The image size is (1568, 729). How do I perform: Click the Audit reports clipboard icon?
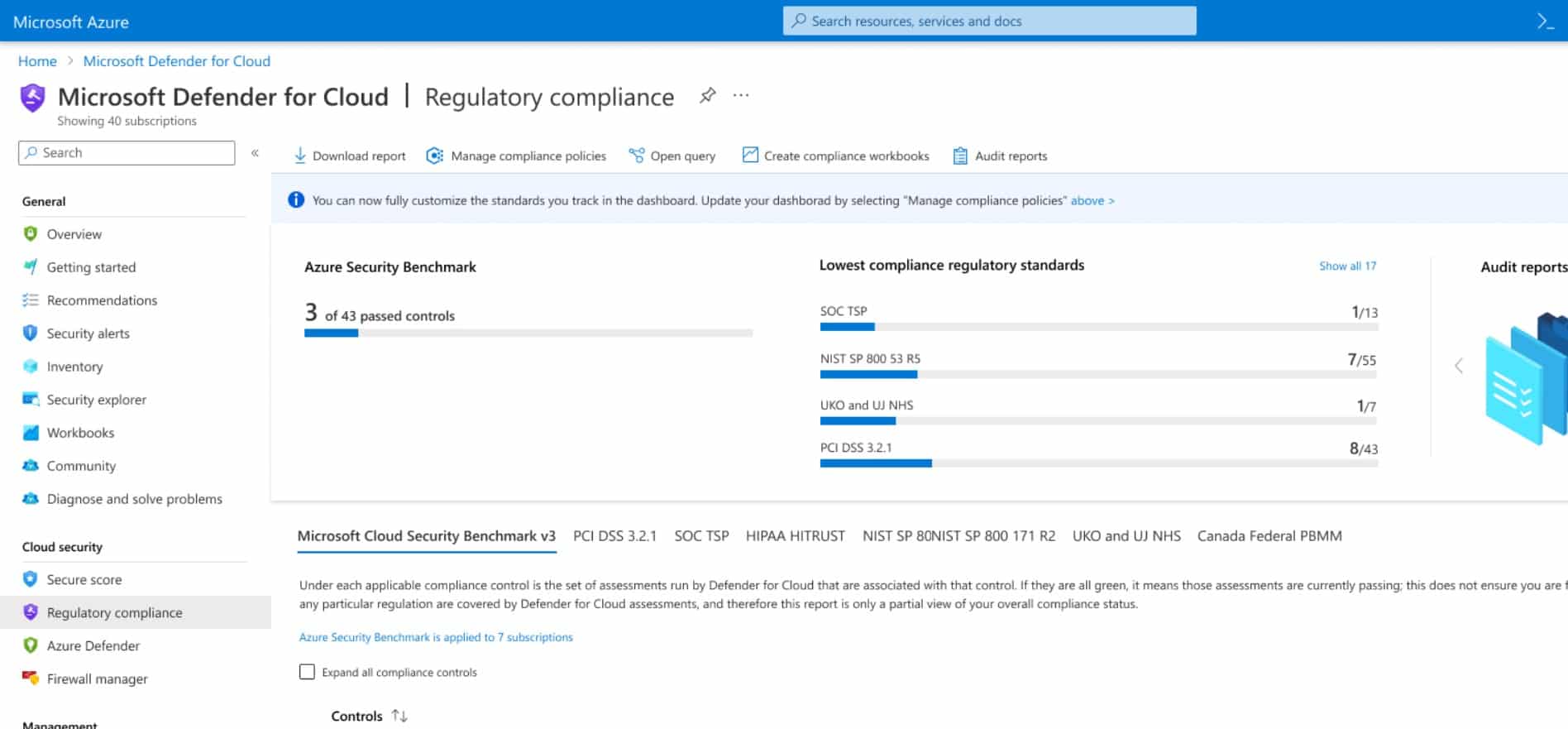tap(960, 156)
